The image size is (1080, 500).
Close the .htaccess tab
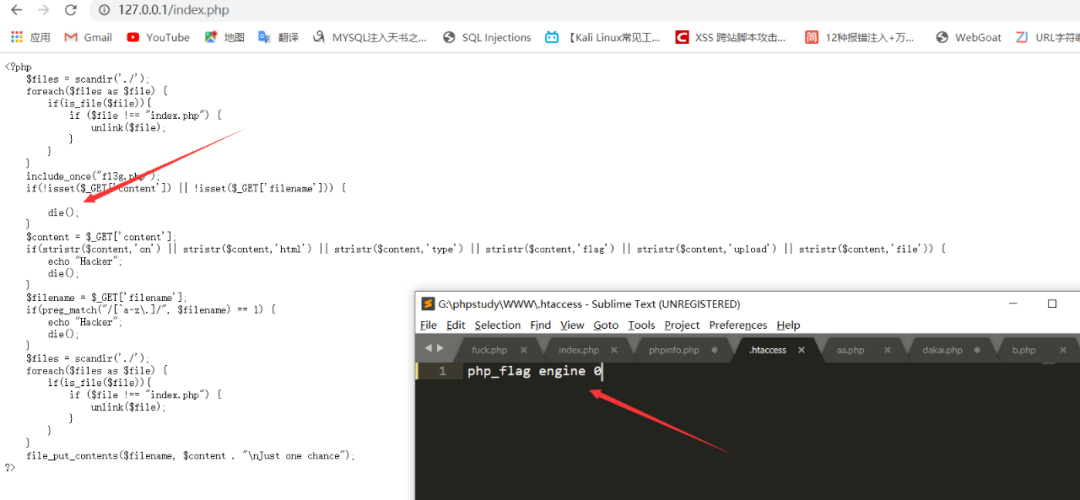coord(803,350)
